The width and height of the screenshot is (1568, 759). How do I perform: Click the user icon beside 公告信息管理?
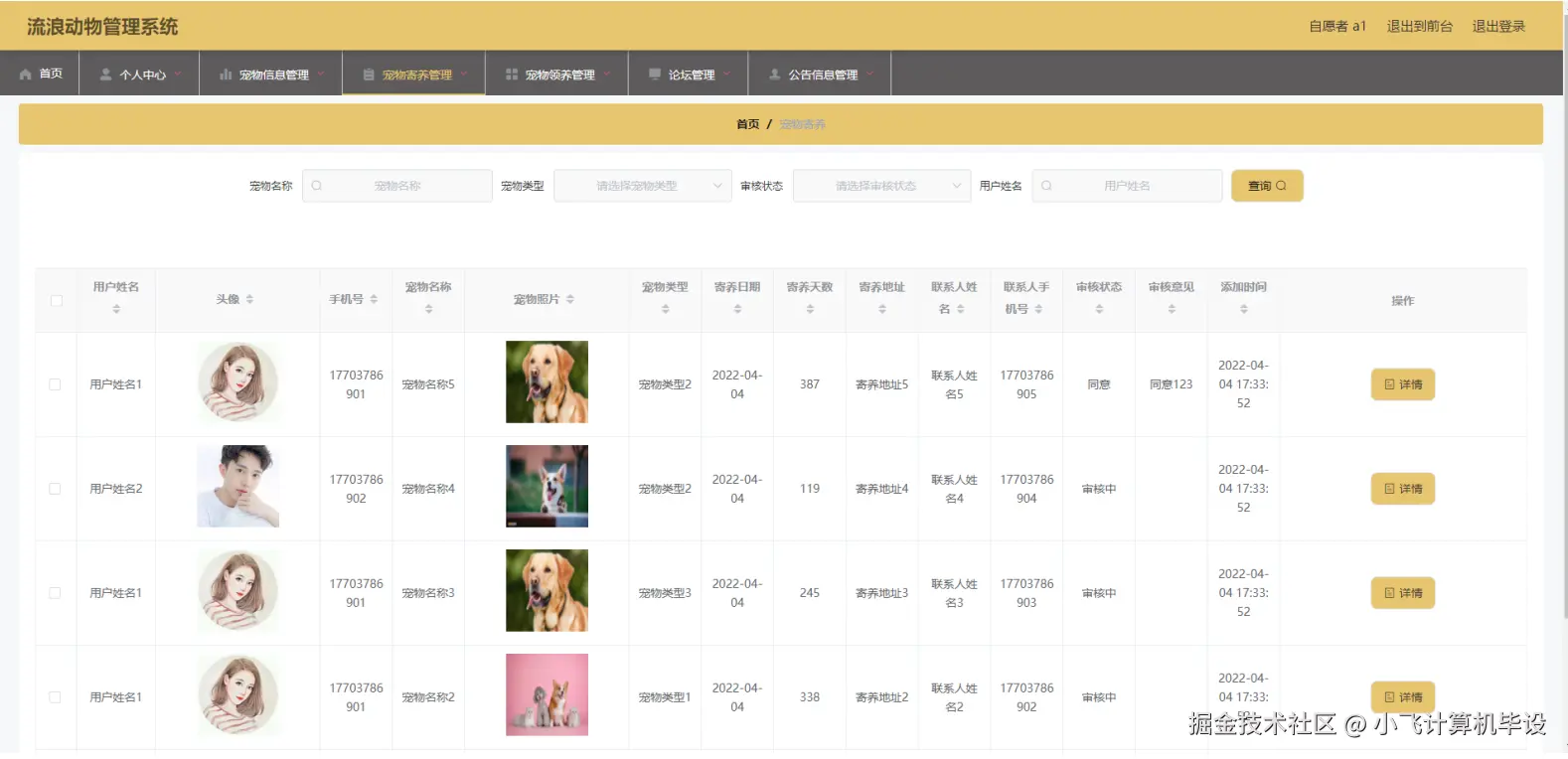coord(775,75)
